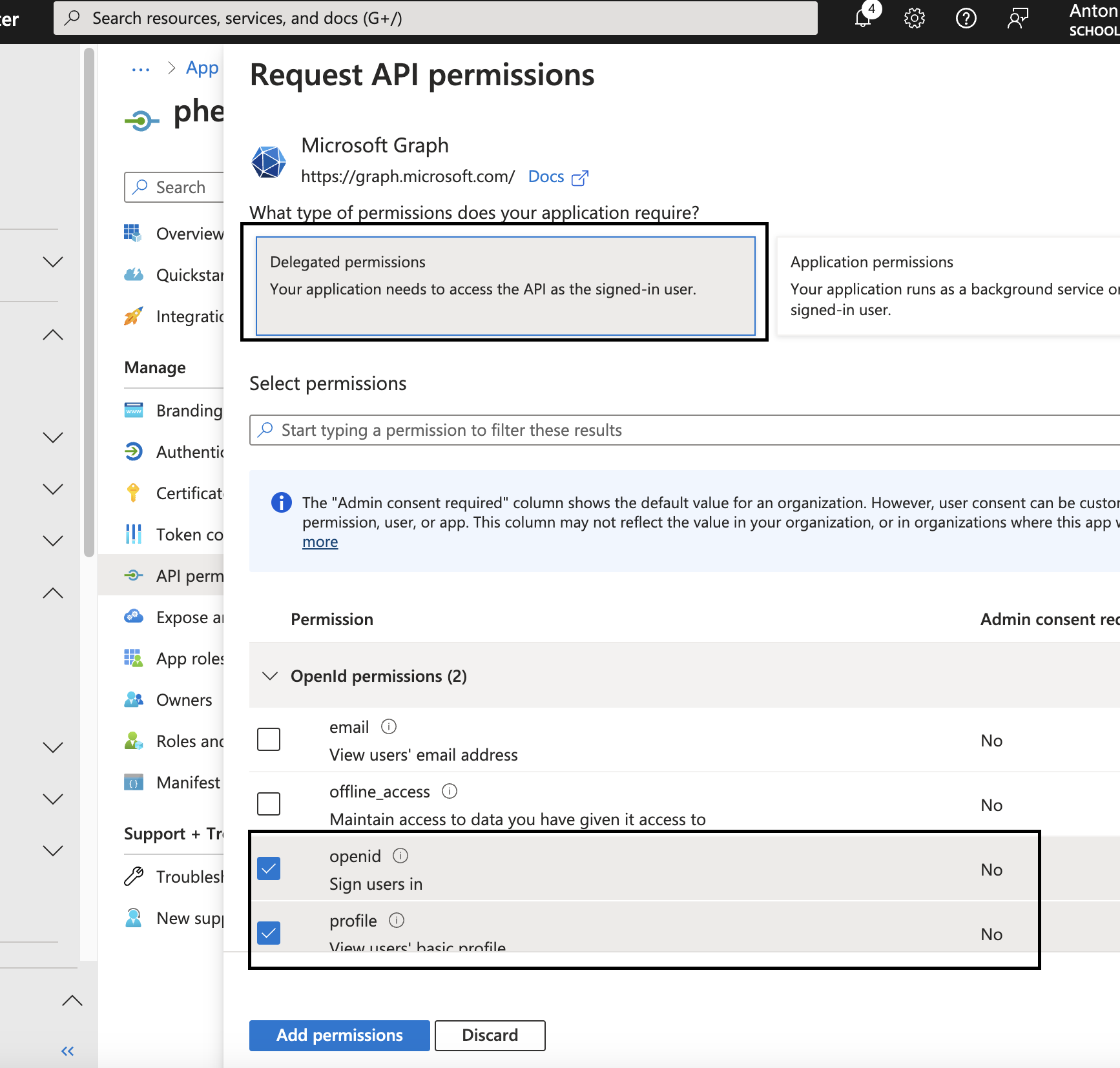Click the Admin consent required column header
1120x1068 pixels.
1050,619
